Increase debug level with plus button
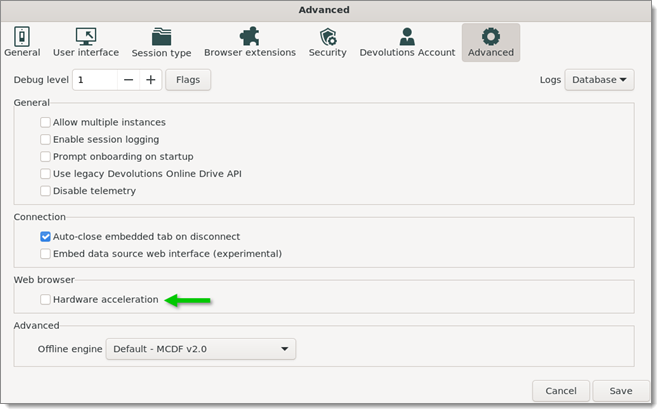The height and width of the screenshot is (414, 662). 151,80
